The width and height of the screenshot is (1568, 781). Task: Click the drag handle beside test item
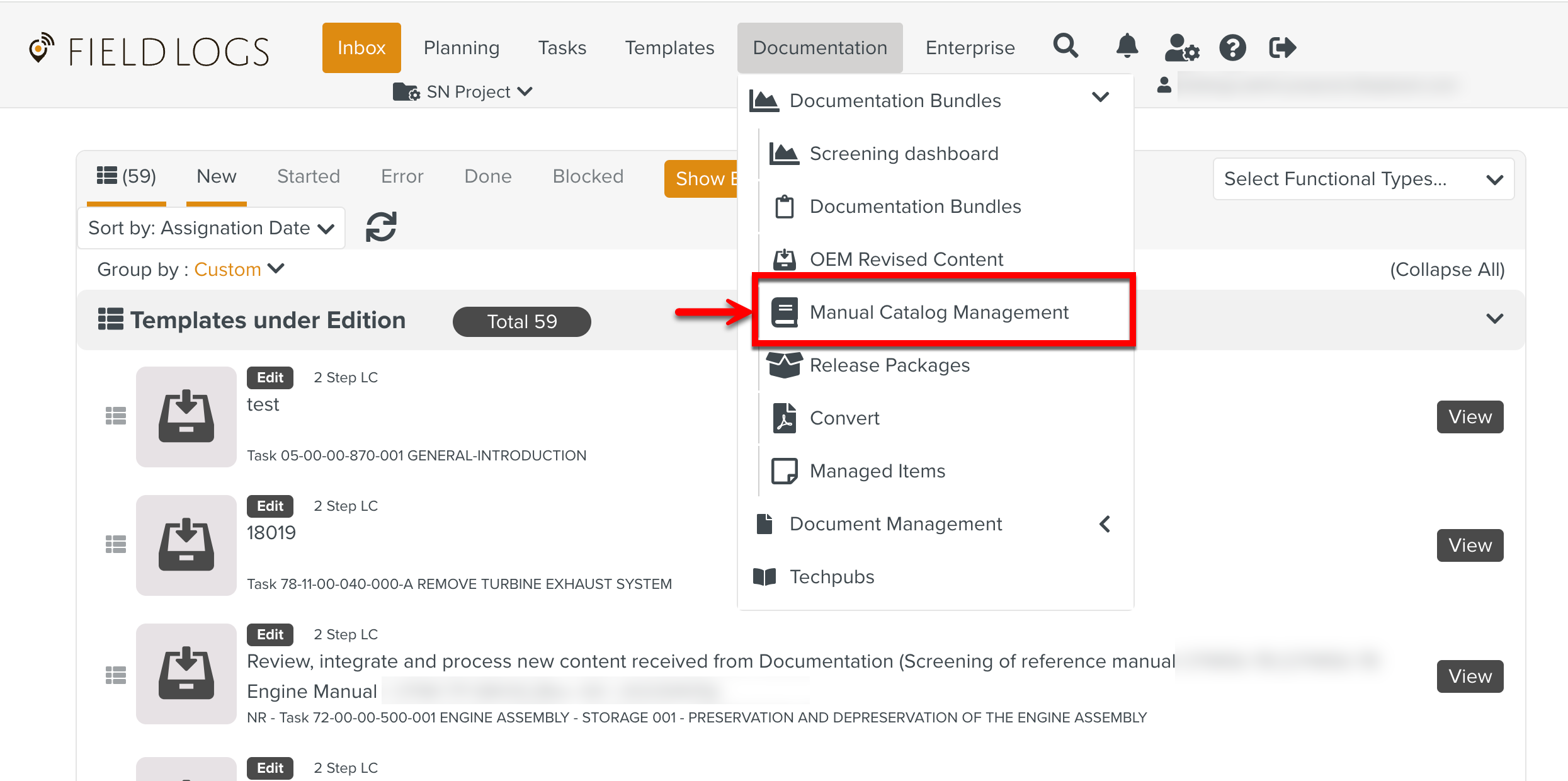(x=115, y=416)
